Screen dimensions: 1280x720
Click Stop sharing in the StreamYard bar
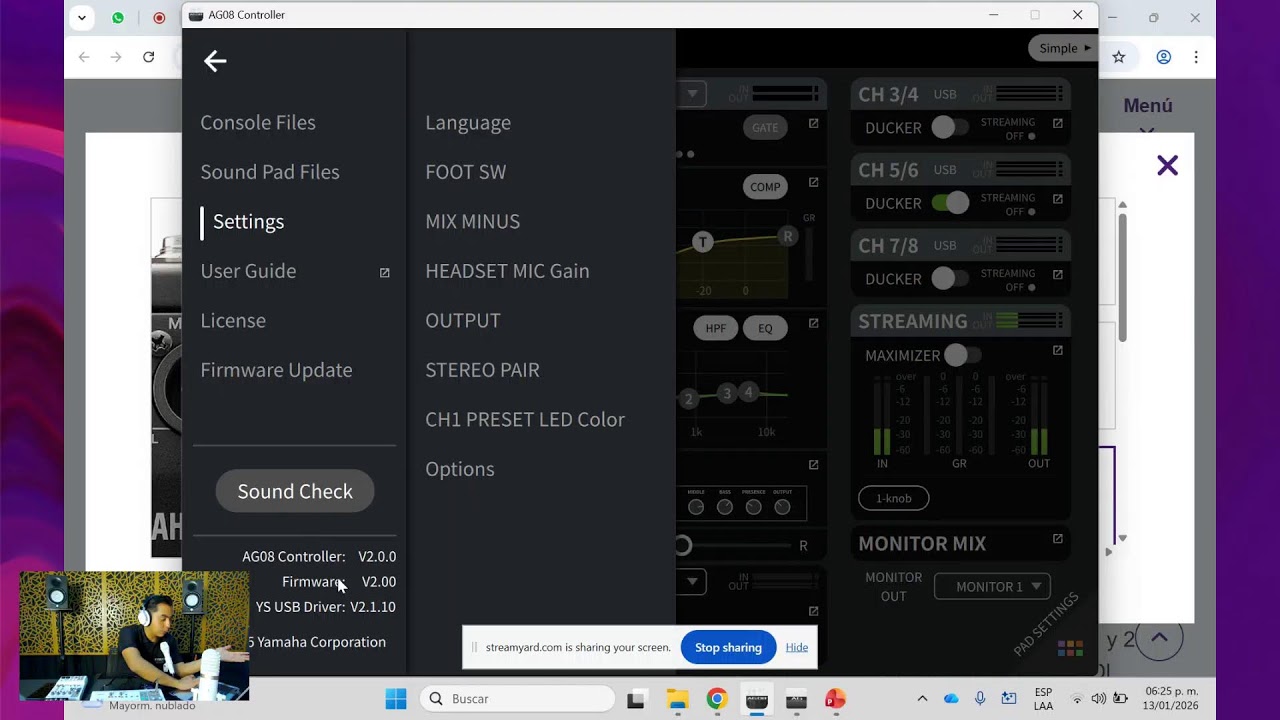tap(728, 648)
